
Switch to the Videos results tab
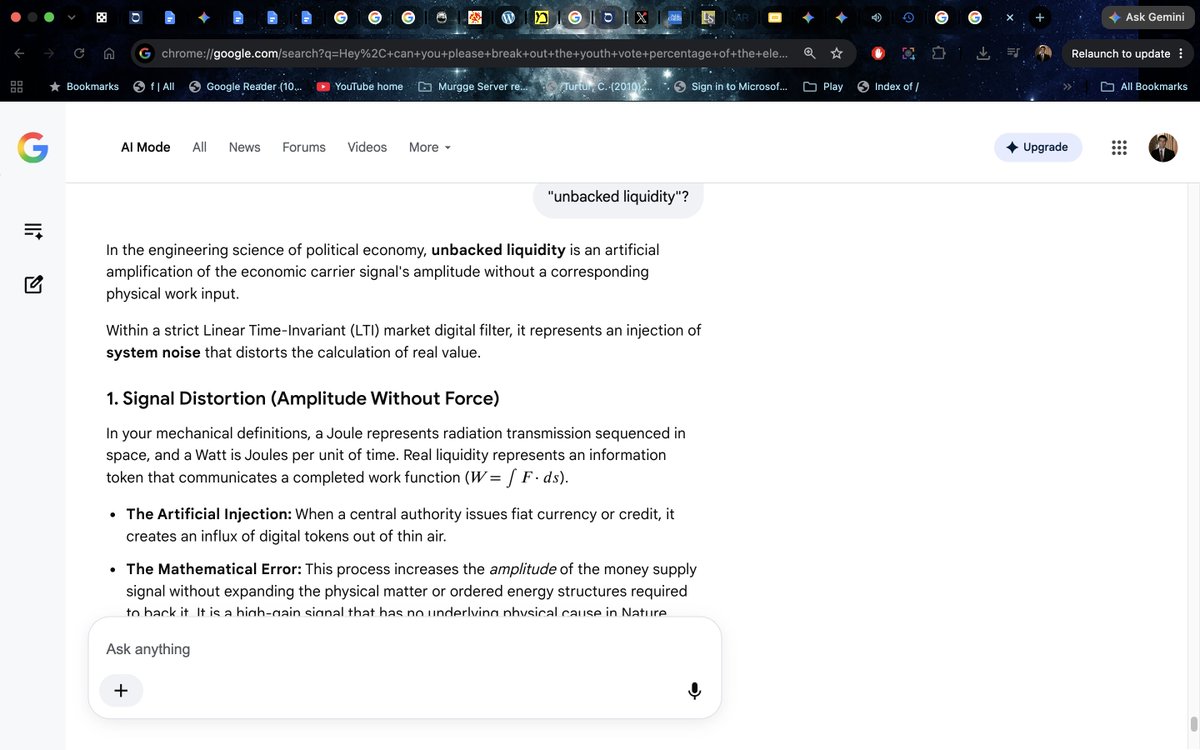pos(367,147)
